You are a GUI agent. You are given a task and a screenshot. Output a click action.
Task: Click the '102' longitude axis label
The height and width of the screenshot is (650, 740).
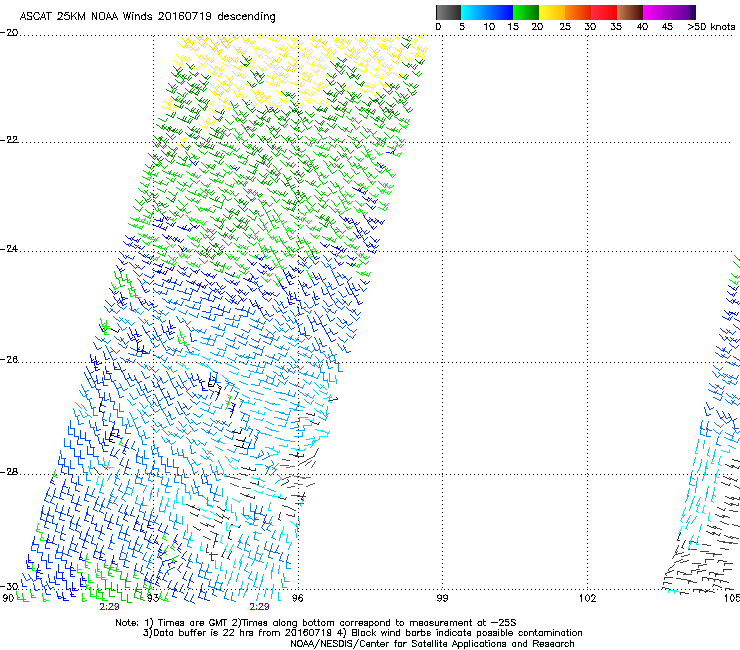[x=587, y=598]
